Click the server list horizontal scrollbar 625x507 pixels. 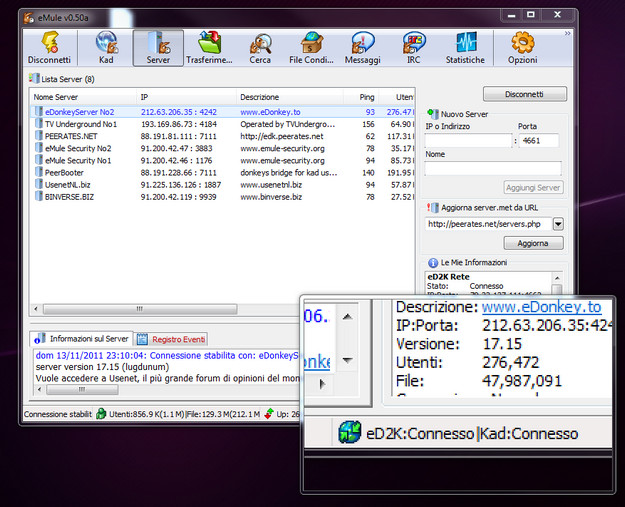[x=140, y=309]
